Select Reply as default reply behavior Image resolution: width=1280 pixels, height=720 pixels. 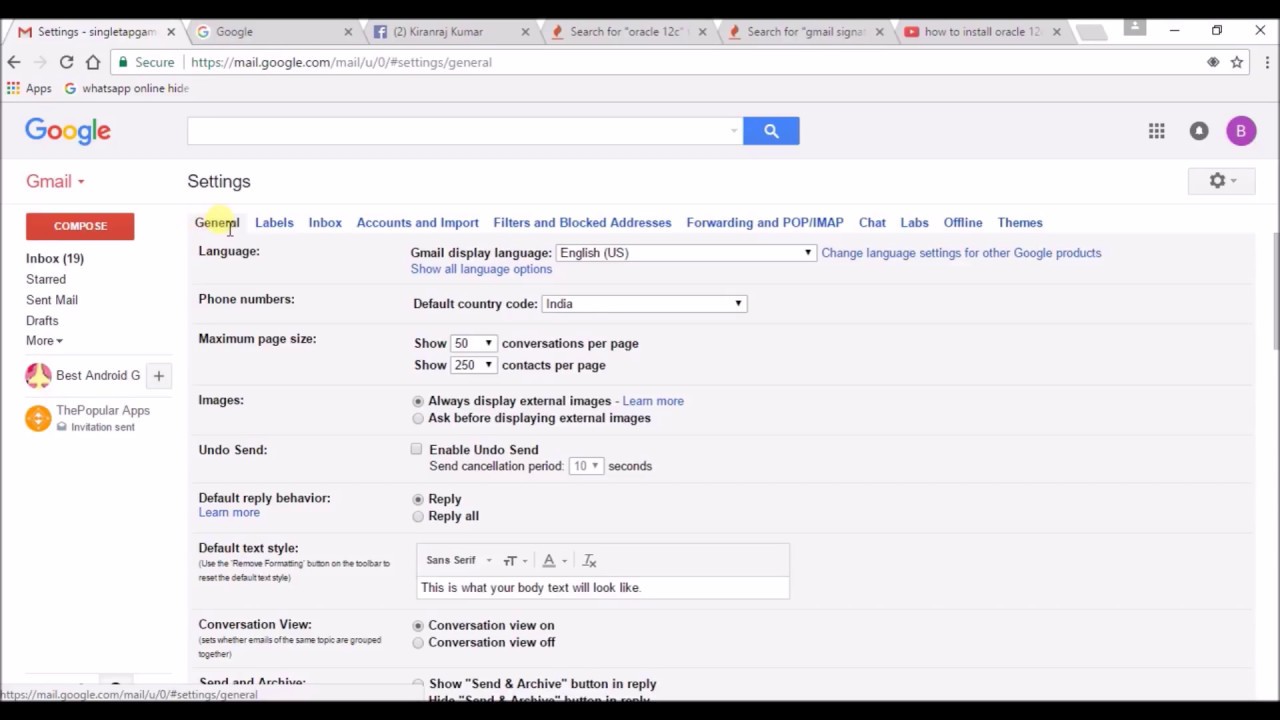(x=418, y=499)
